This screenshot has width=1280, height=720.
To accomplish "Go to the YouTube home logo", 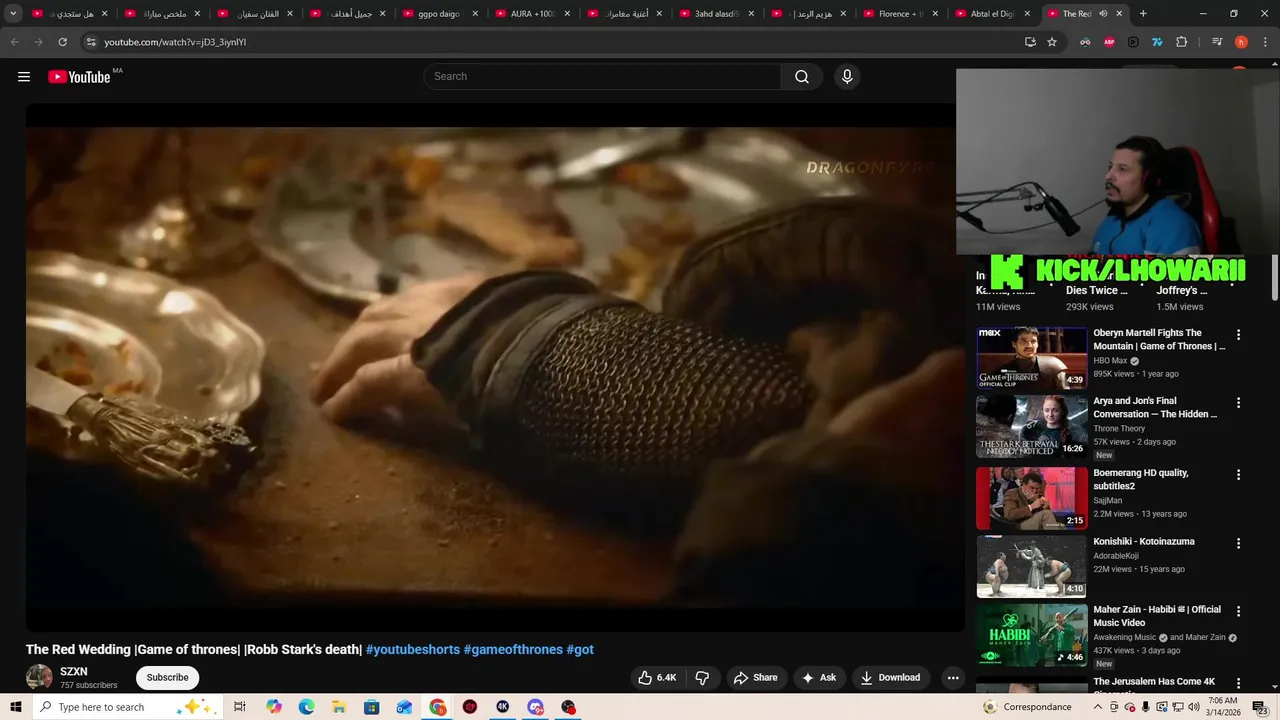I will click(79, 77).
